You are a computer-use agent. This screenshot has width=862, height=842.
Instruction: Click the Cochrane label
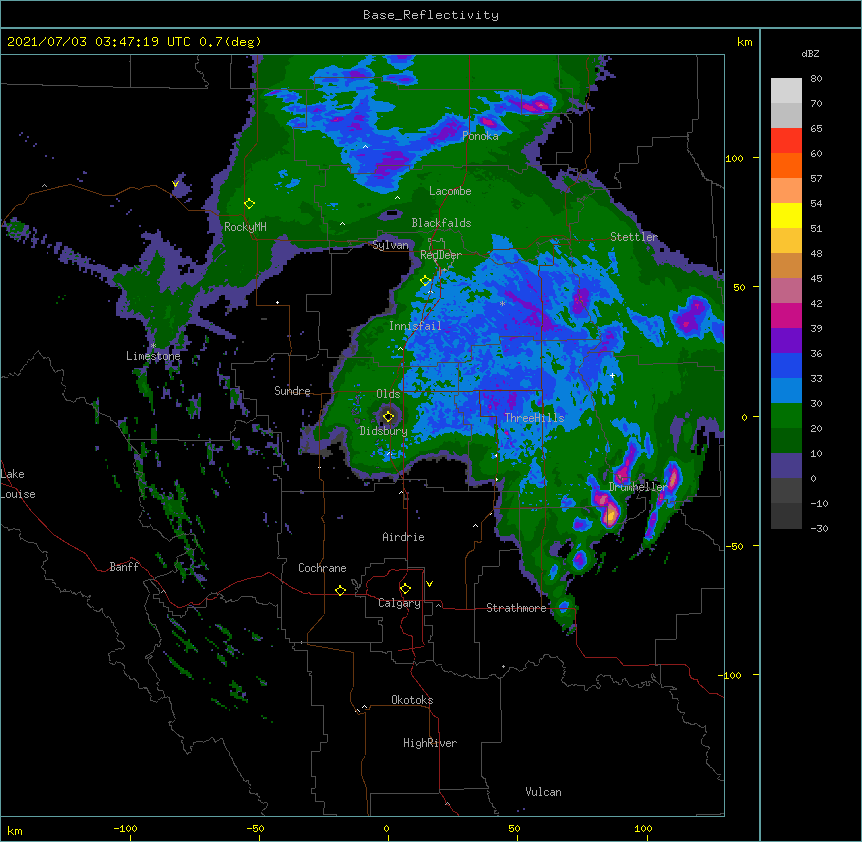(322, 568)
